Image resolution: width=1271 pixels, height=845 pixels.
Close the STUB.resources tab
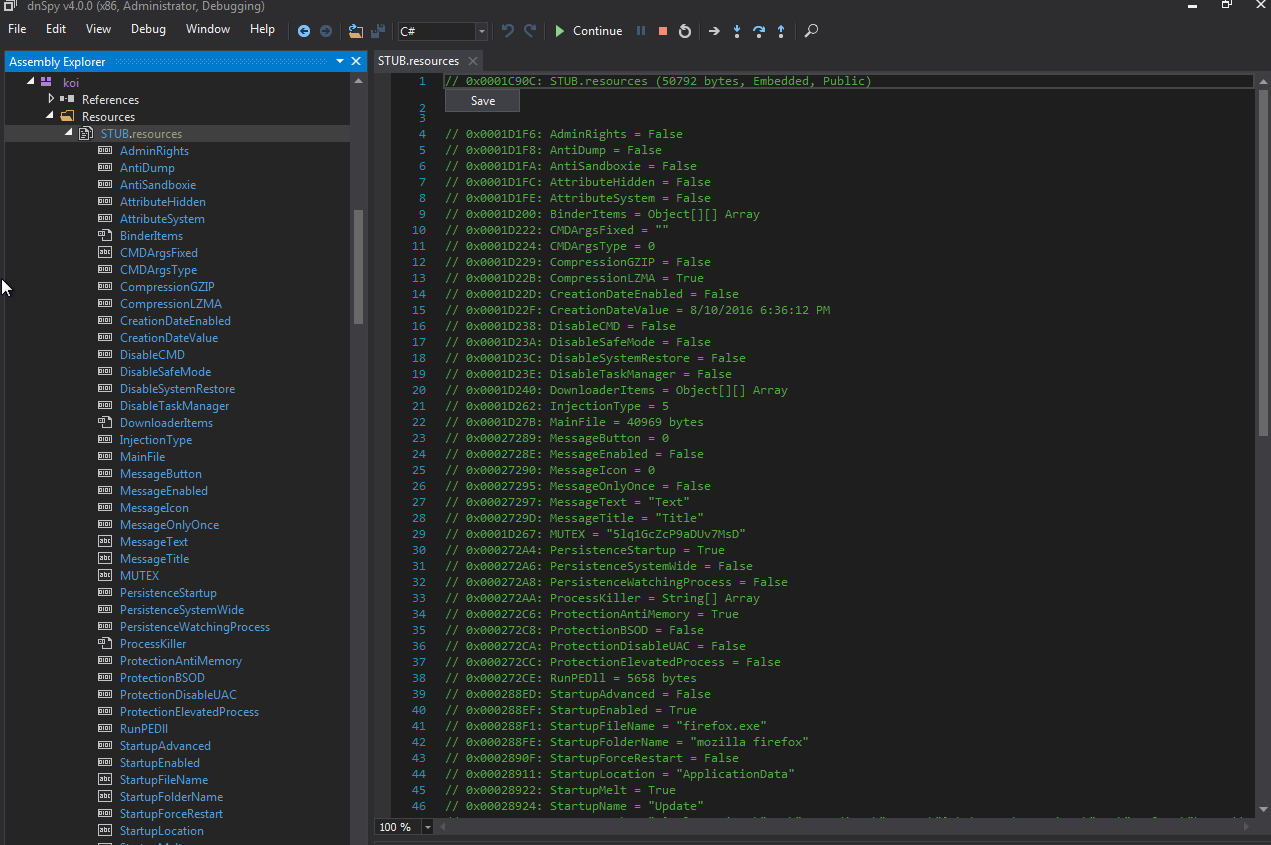[473, 61]
